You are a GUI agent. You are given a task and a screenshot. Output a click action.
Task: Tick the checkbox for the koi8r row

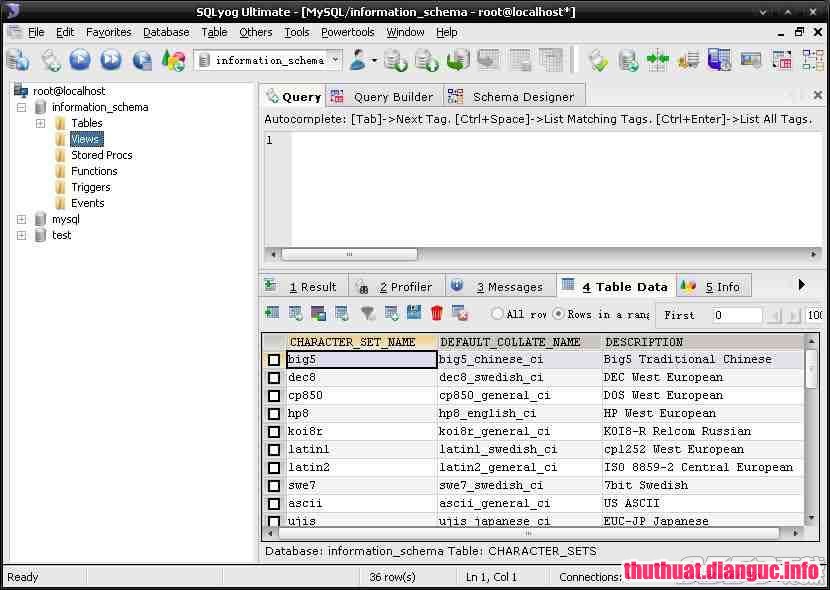coord(274,432)
